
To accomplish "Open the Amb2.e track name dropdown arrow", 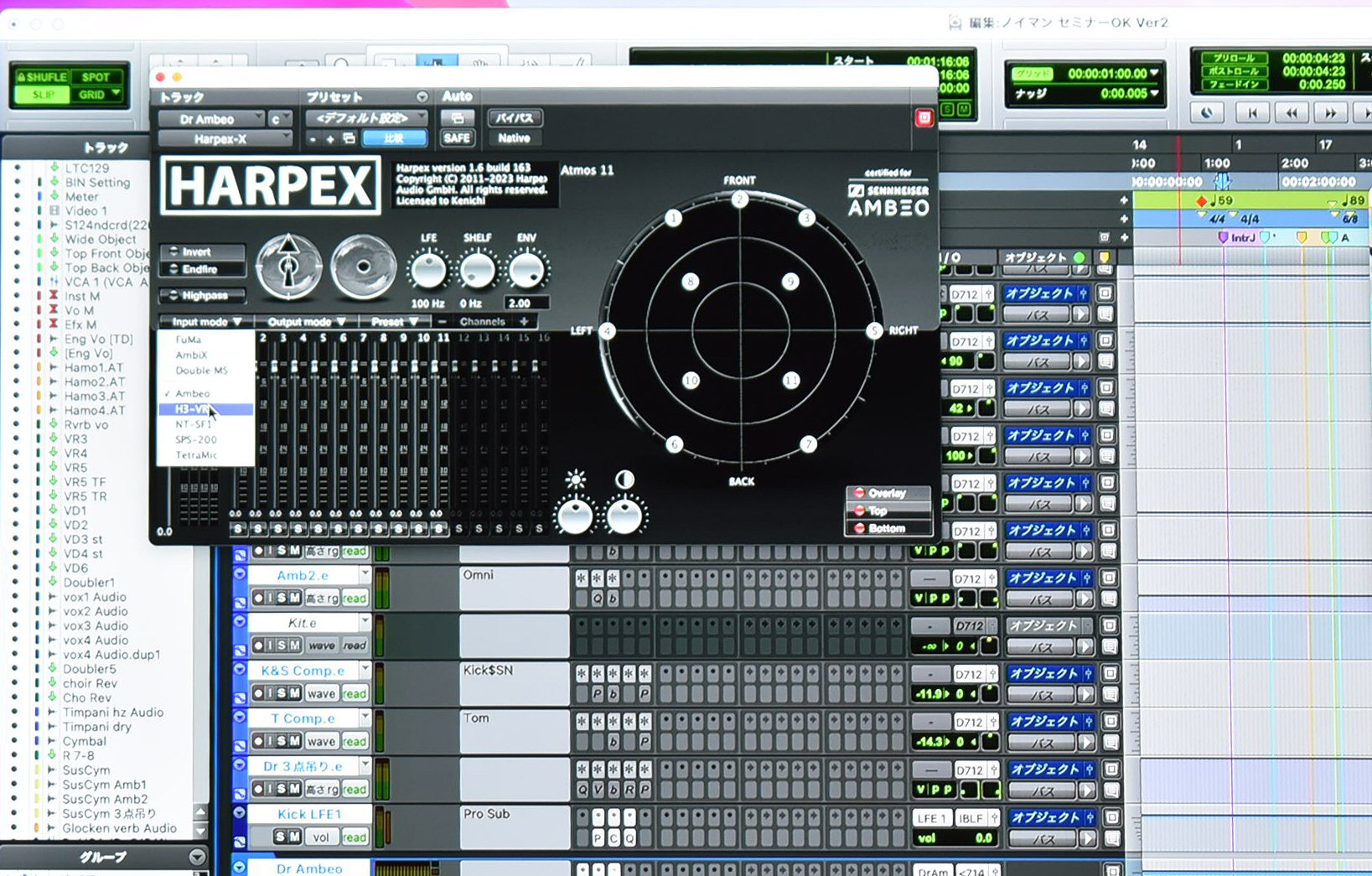I will 365,574.
